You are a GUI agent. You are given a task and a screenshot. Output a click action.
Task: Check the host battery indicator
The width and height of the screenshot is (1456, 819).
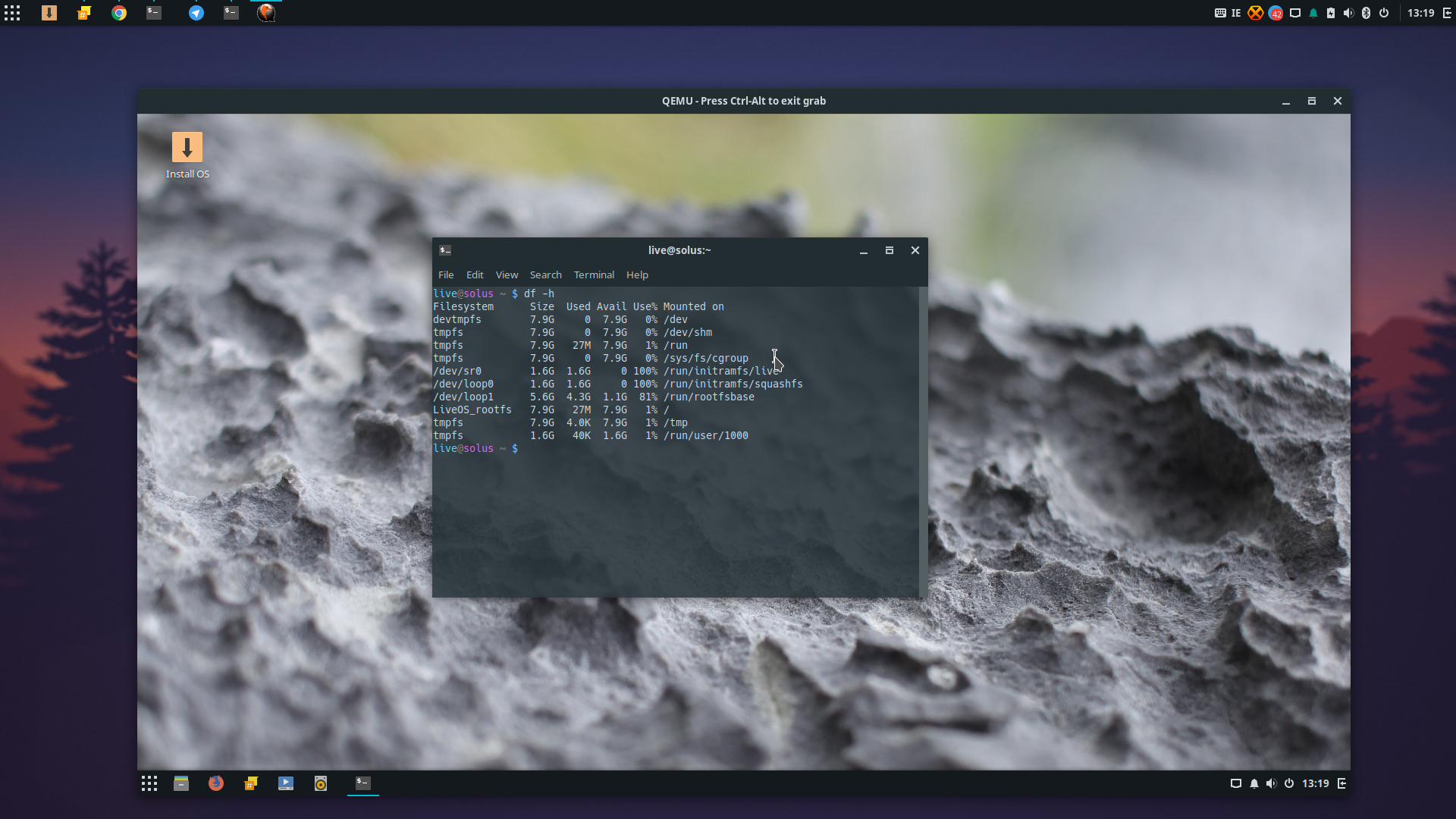1331,13
